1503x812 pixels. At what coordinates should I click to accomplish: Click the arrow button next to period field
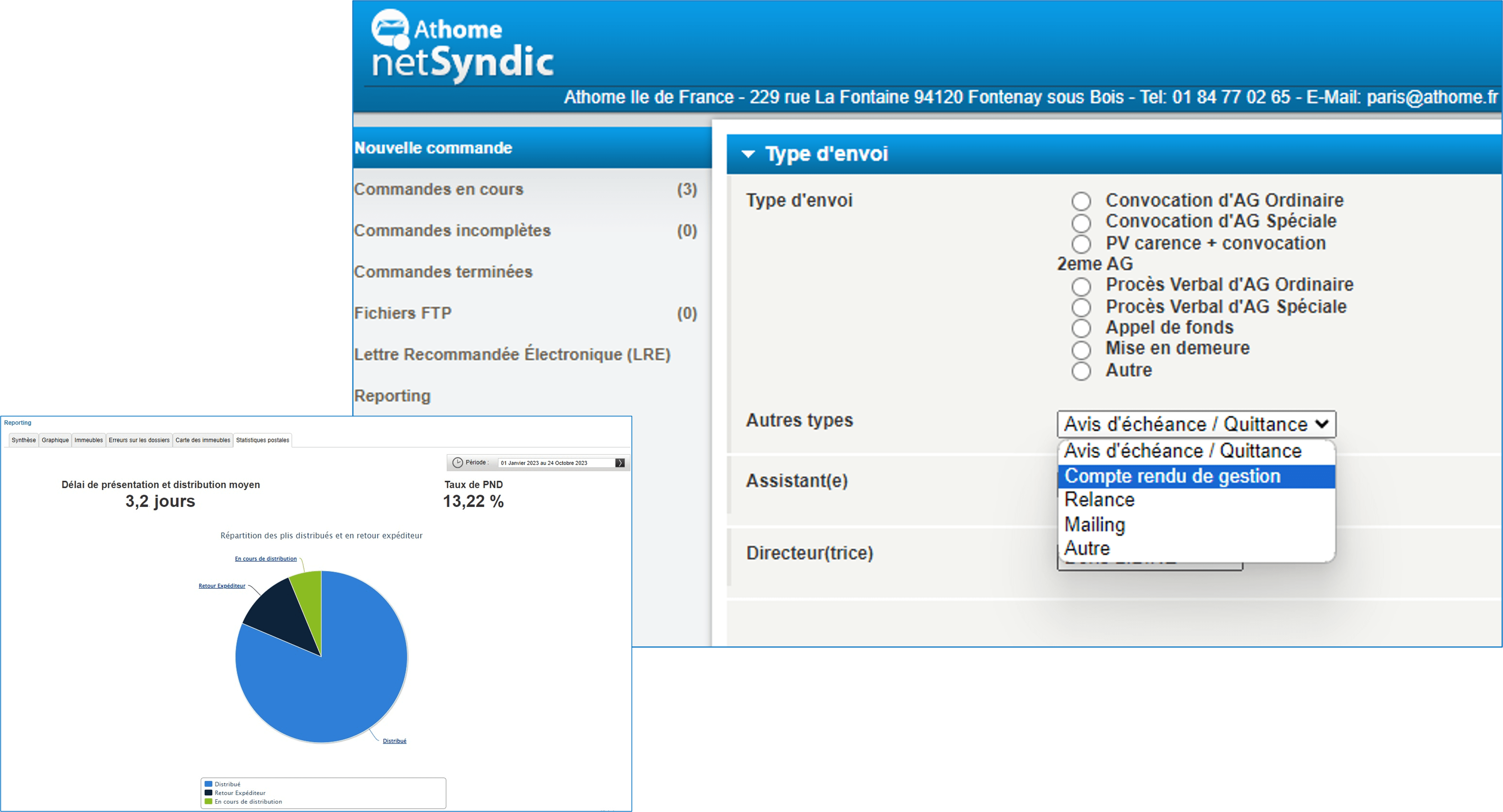(x=620, y=463)
